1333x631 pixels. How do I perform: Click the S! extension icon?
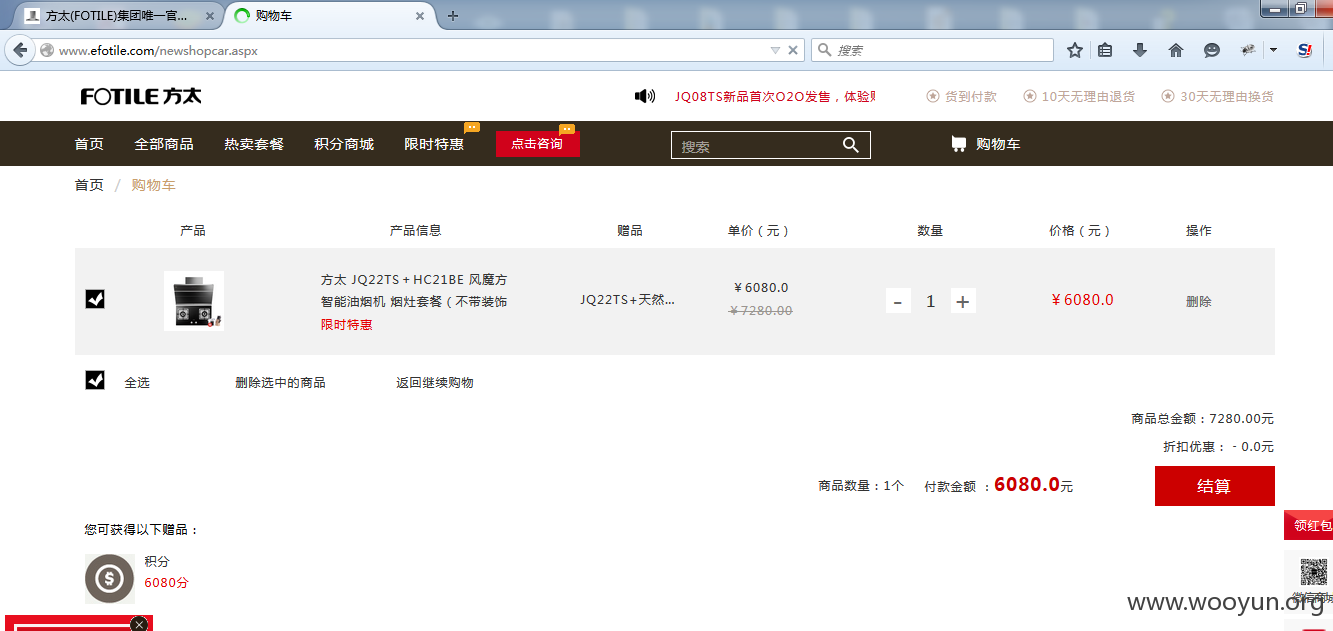tap(1305, 50)
